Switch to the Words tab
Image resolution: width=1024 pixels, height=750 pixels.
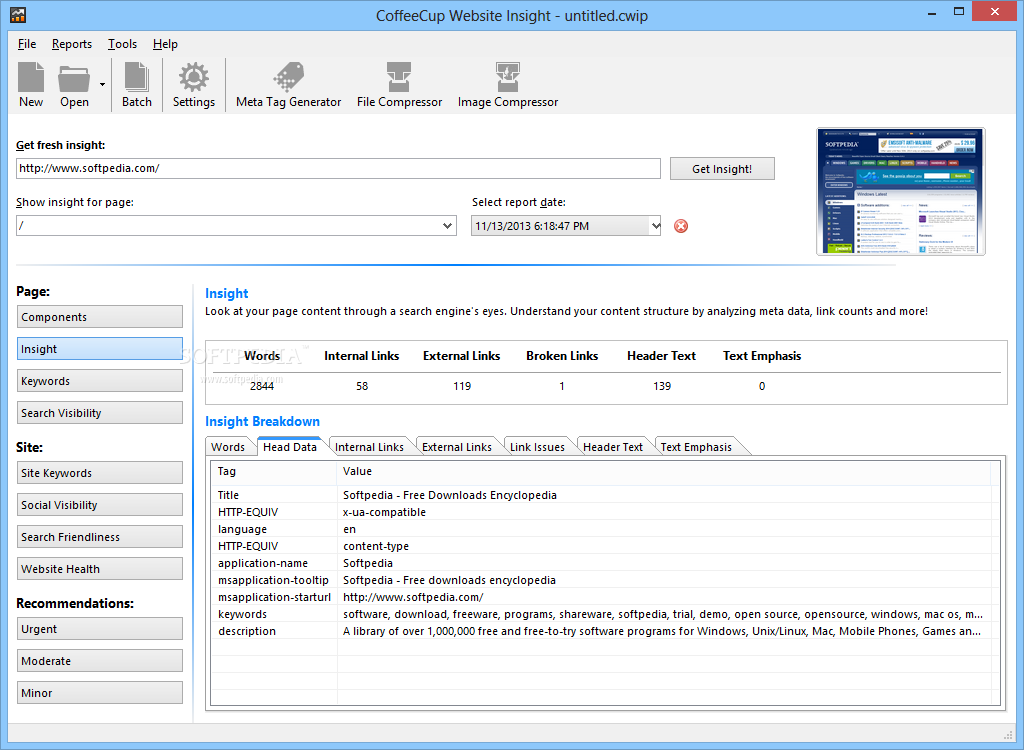coord(228,447)
